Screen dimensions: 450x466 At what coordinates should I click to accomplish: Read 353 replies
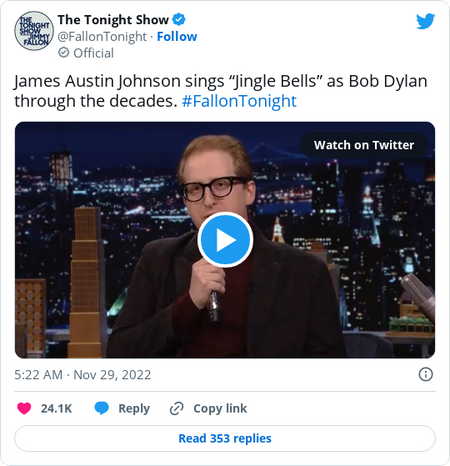(225, 438)
